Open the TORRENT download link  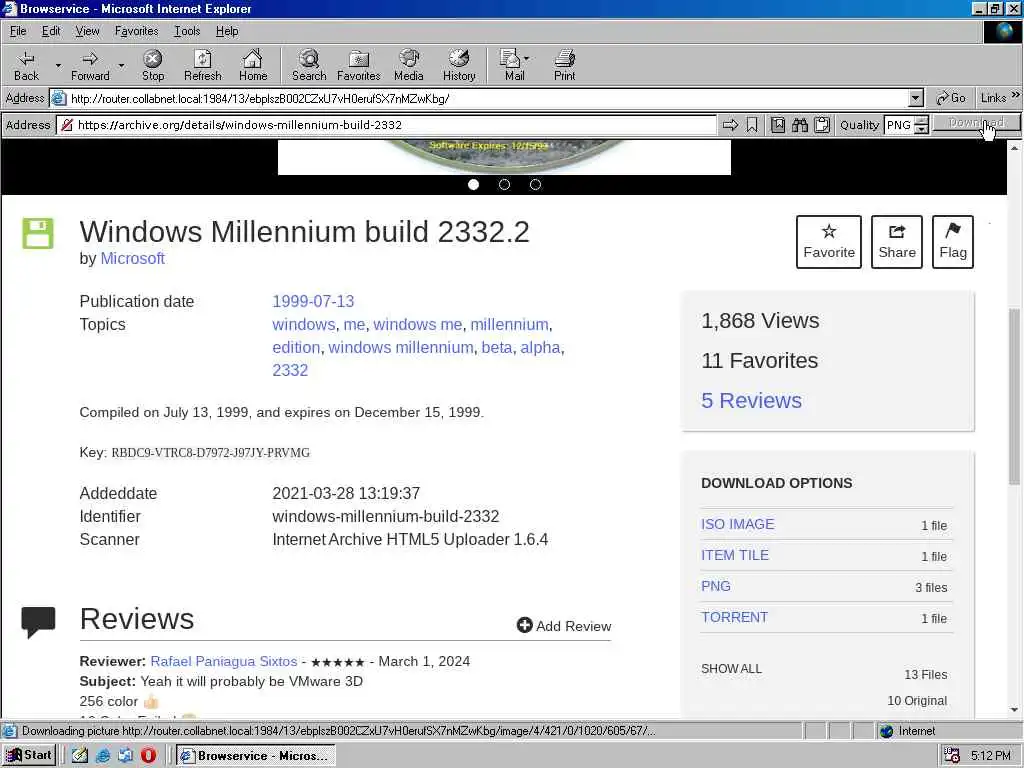734,617
